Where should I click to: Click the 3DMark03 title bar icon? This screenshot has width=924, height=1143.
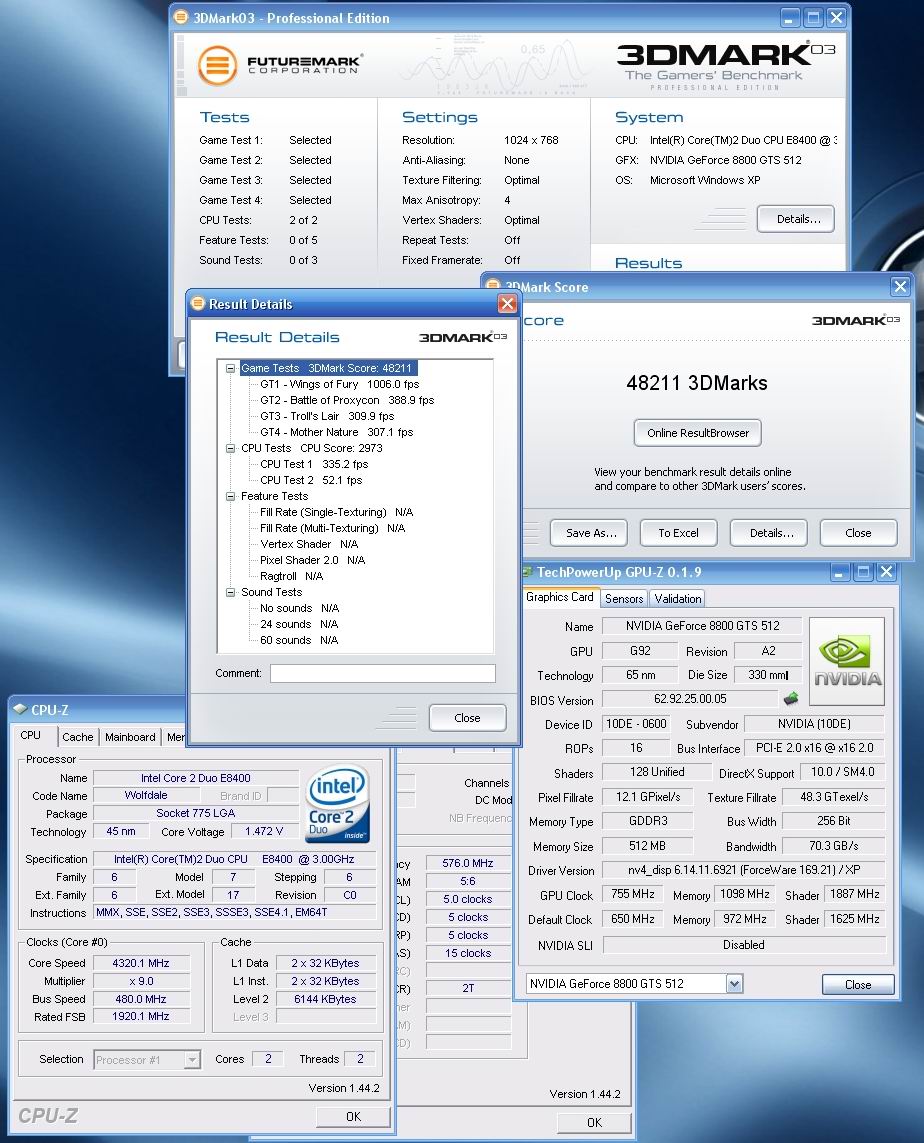click(x=181, y=17)
